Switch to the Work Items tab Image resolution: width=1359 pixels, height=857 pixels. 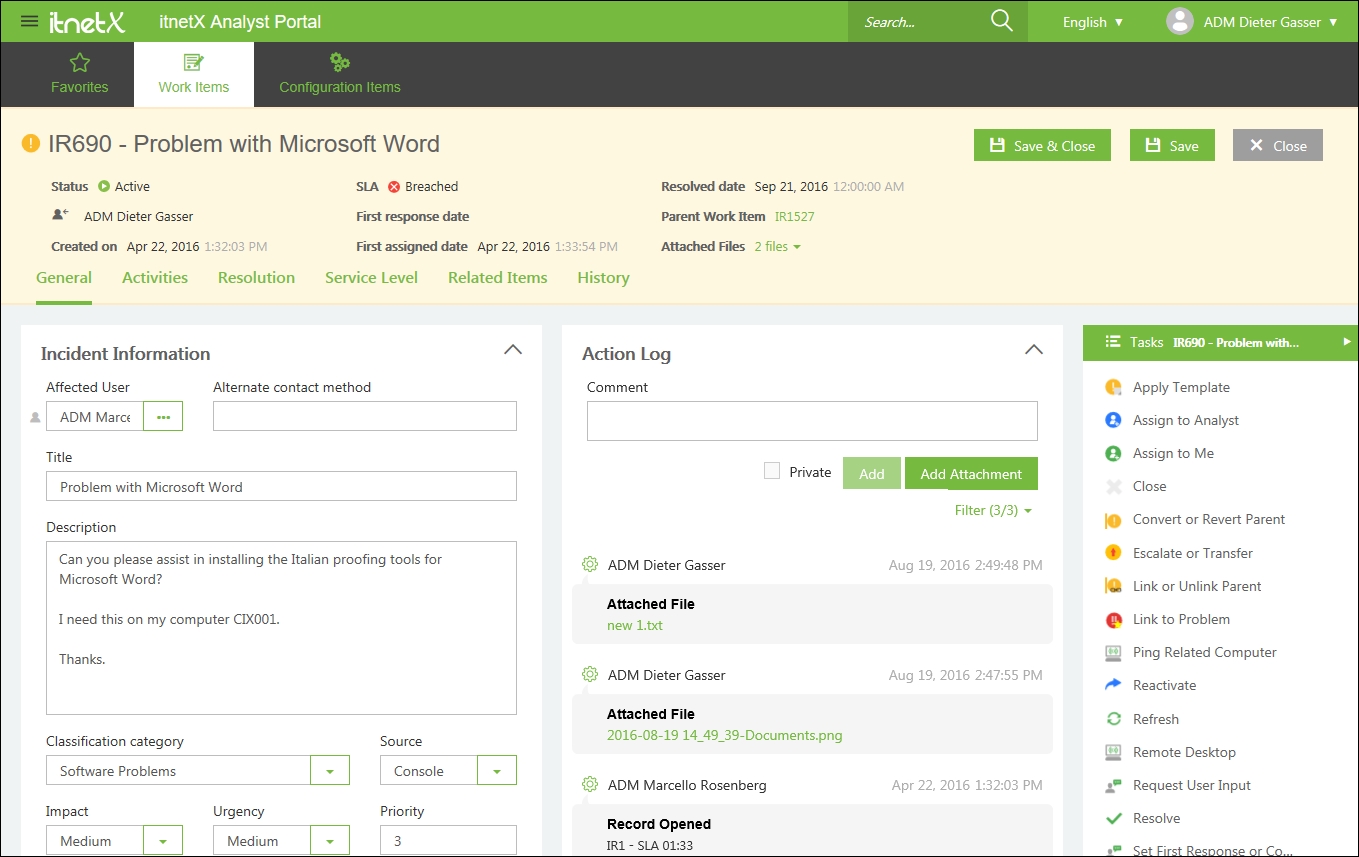tap(194, 75)
